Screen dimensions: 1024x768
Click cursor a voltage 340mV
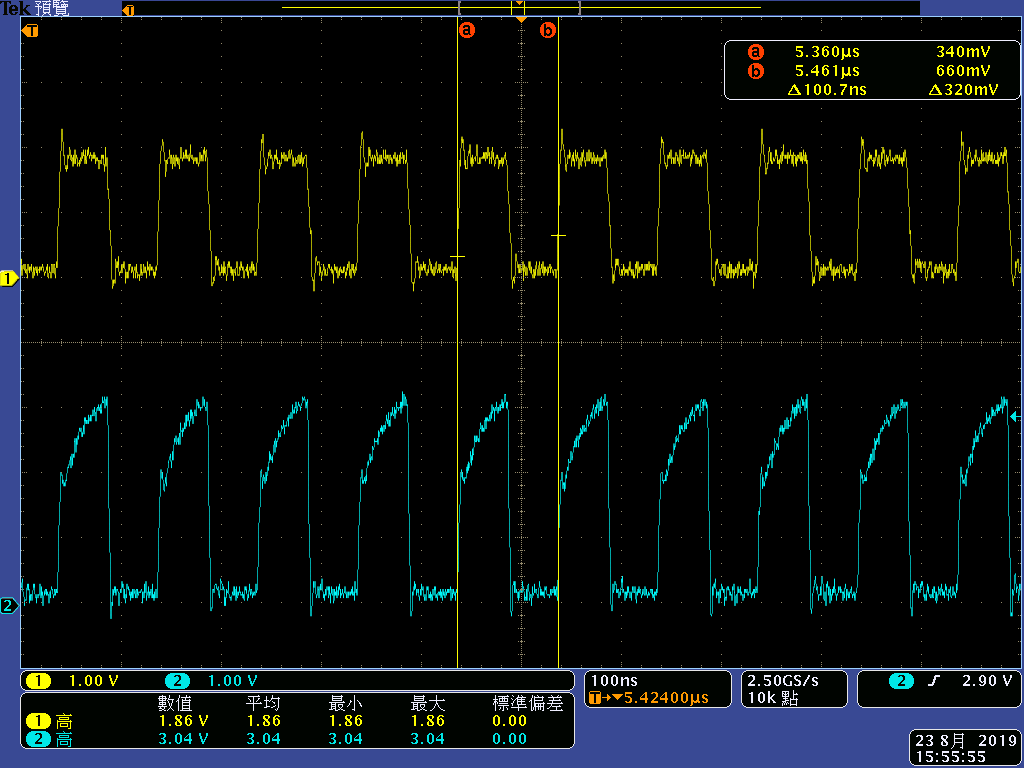(963, 52)
